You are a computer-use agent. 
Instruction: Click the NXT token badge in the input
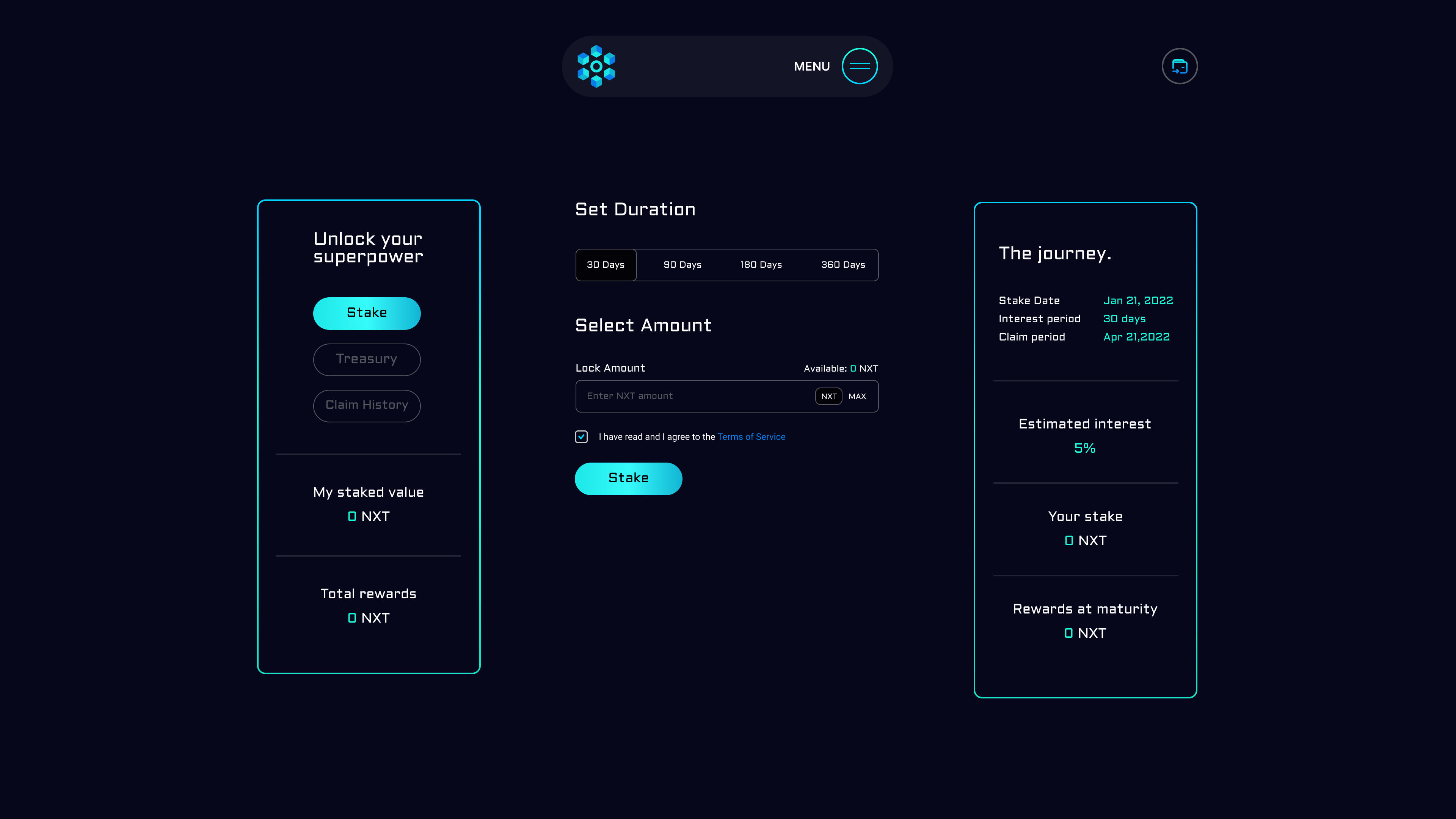click(x=828, y=396)
